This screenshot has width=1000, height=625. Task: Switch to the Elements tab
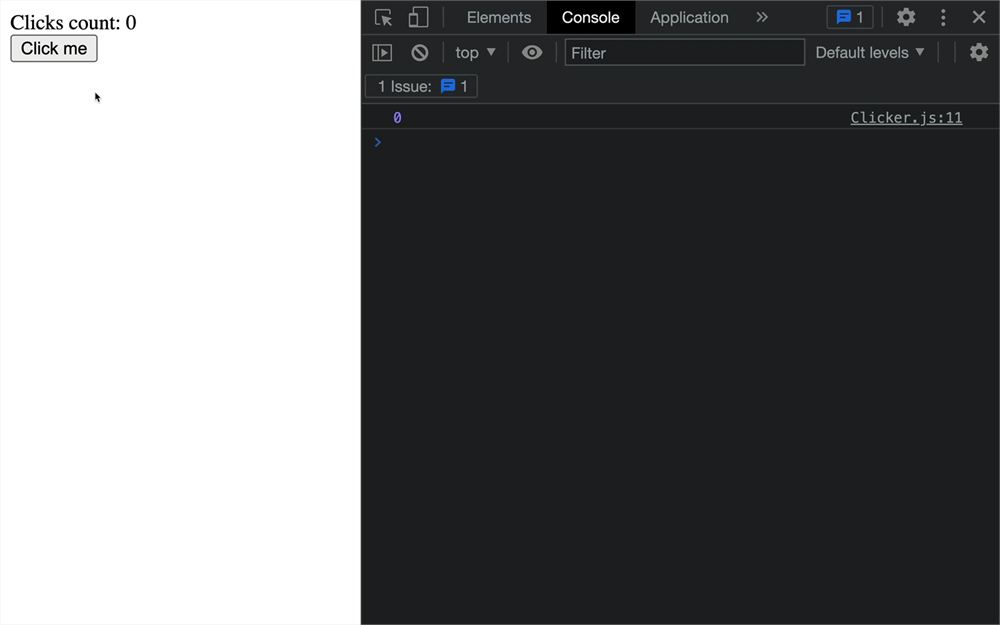[x=499, y=17]
